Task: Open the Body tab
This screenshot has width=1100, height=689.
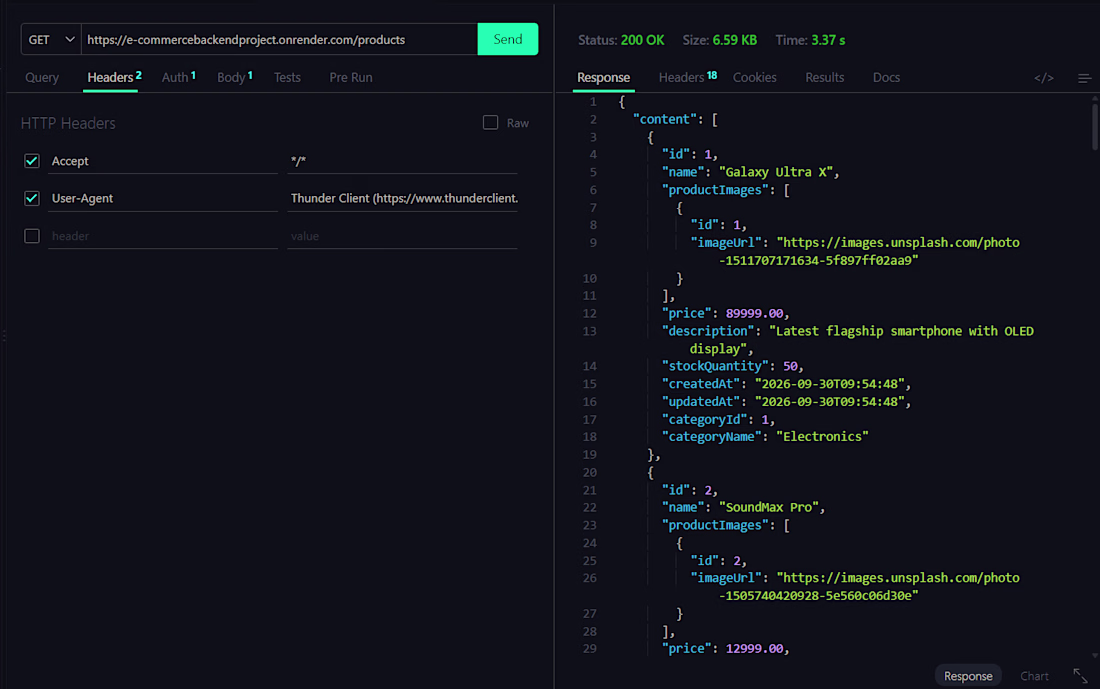Action: (x=234, y=77)
